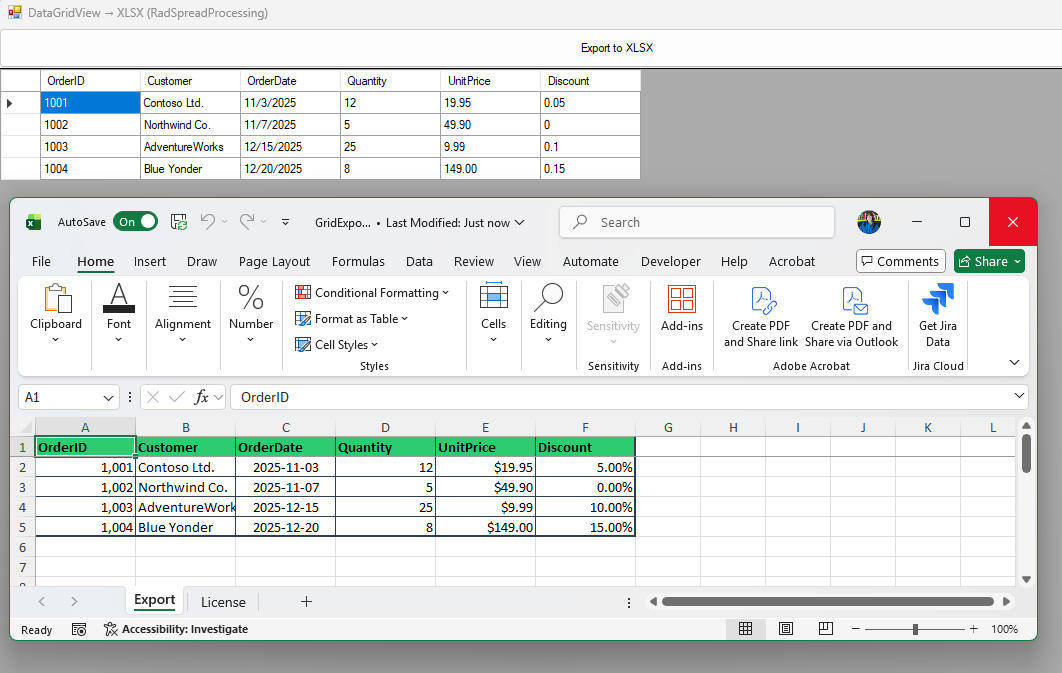The image size is (1062, 673).
Task: Switch to Page Layout view icon
Action: coord(786,629)
